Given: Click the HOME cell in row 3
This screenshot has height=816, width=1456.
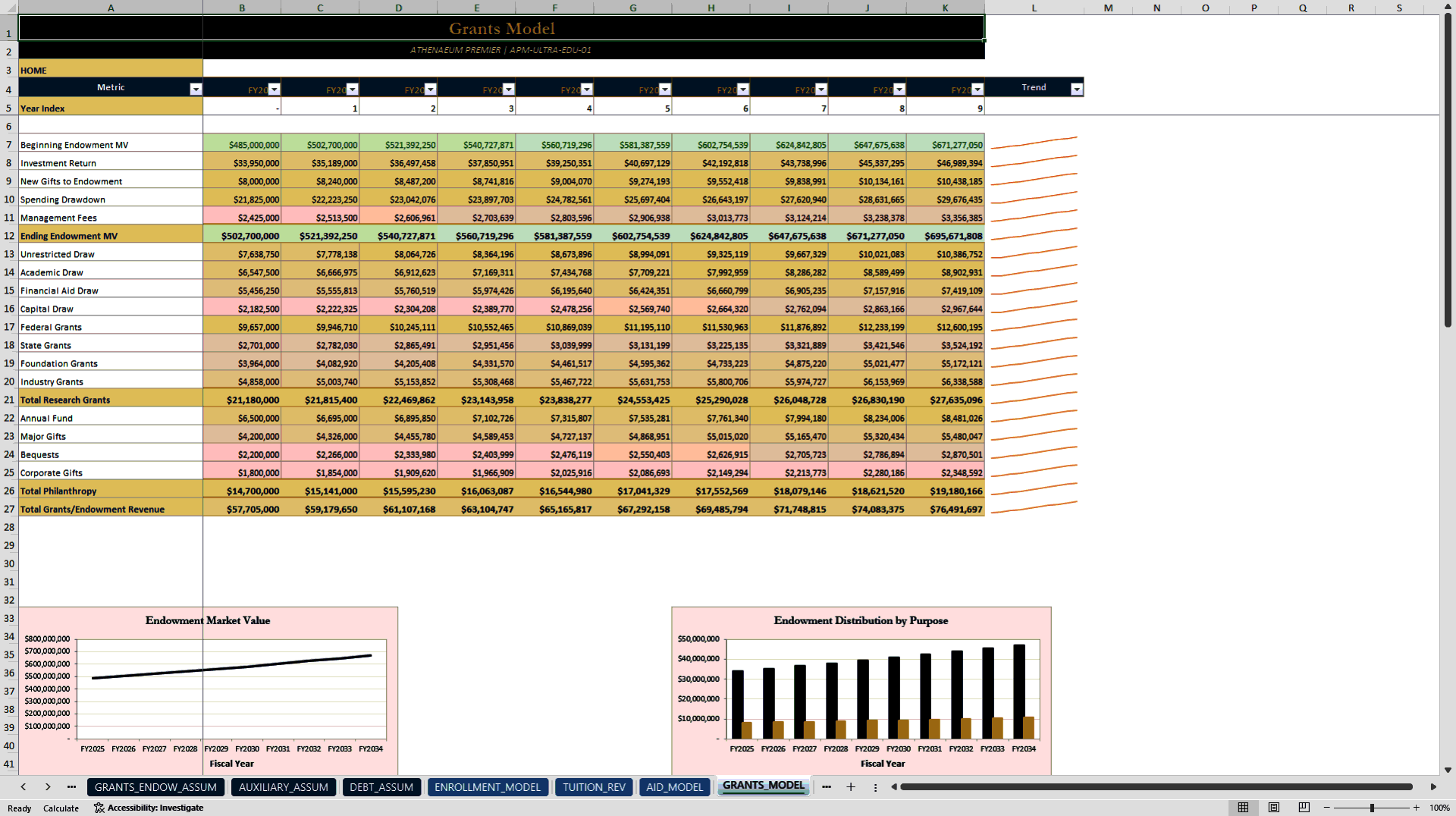Looking at the screenshot, I should click(x=111, y=70).
